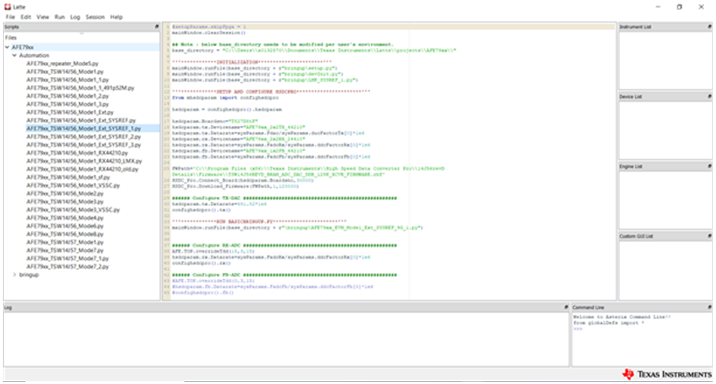
Task: Select AFE79xx_TSW14J56_Mode1_2.py script
Action: 67,96
